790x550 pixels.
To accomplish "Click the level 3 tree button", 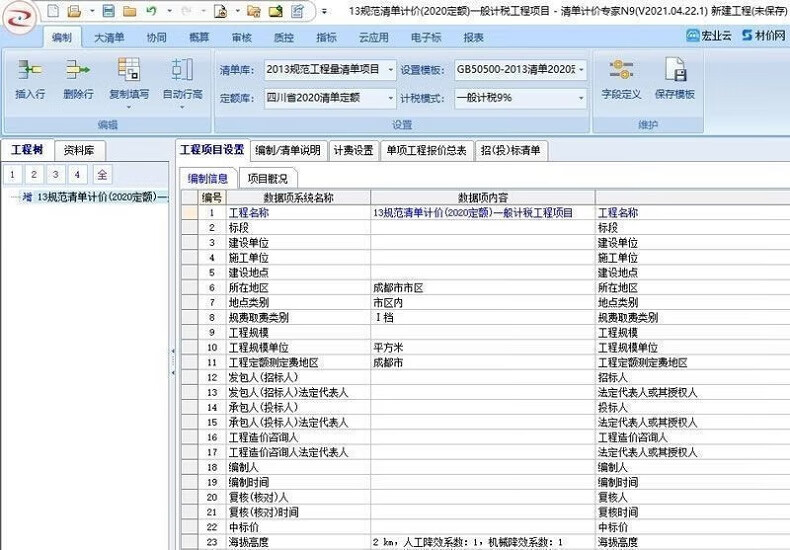I will 56,175.
